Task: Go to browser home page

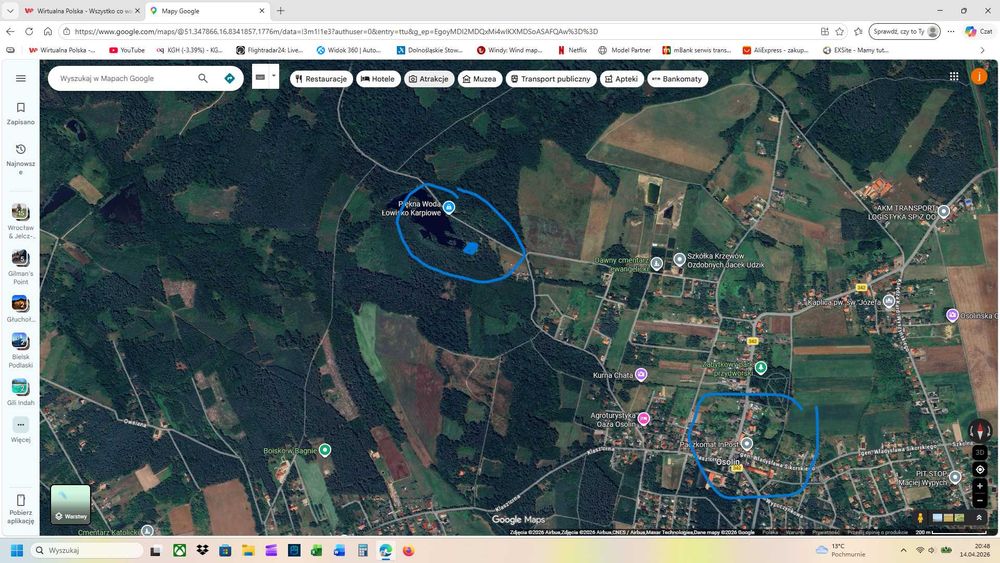Action: [48, 31]
